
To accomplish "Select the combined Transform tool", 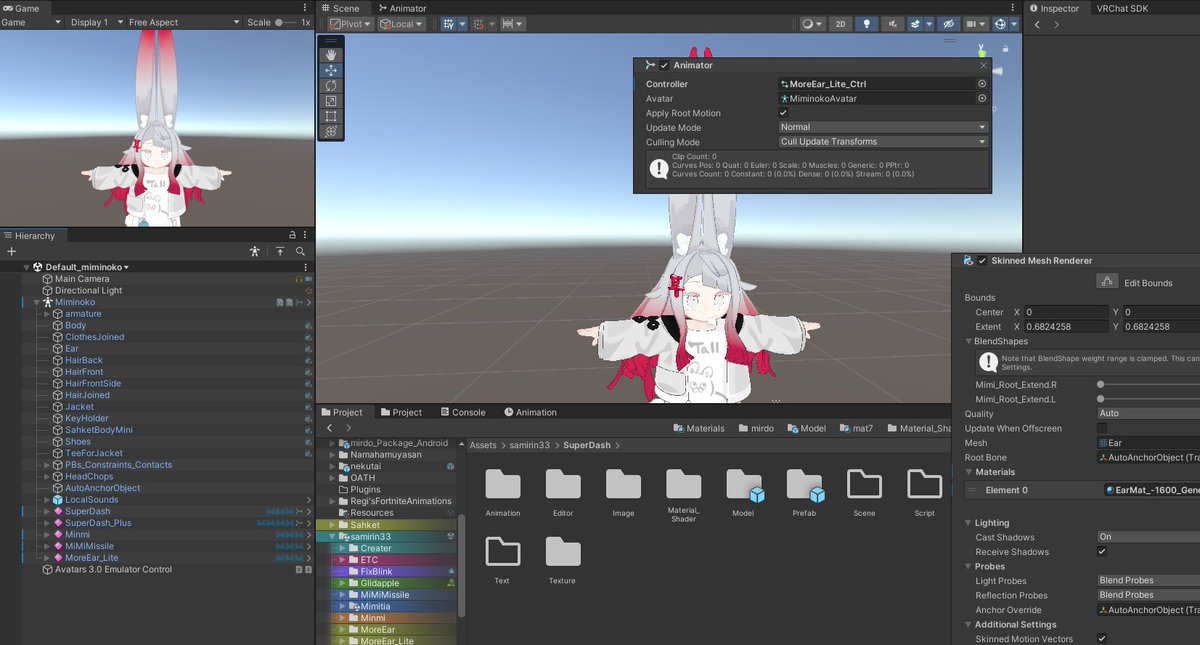I will point(331,132).
